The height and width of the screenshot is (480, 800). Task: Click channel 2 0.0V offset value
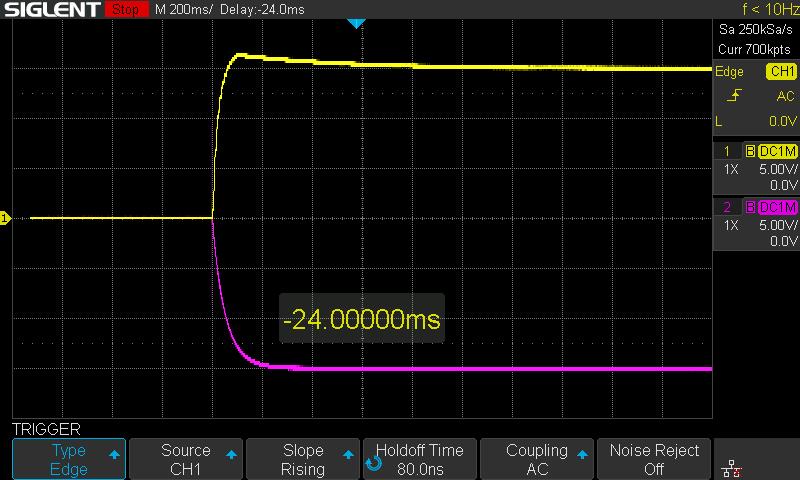tap(784, 241)
